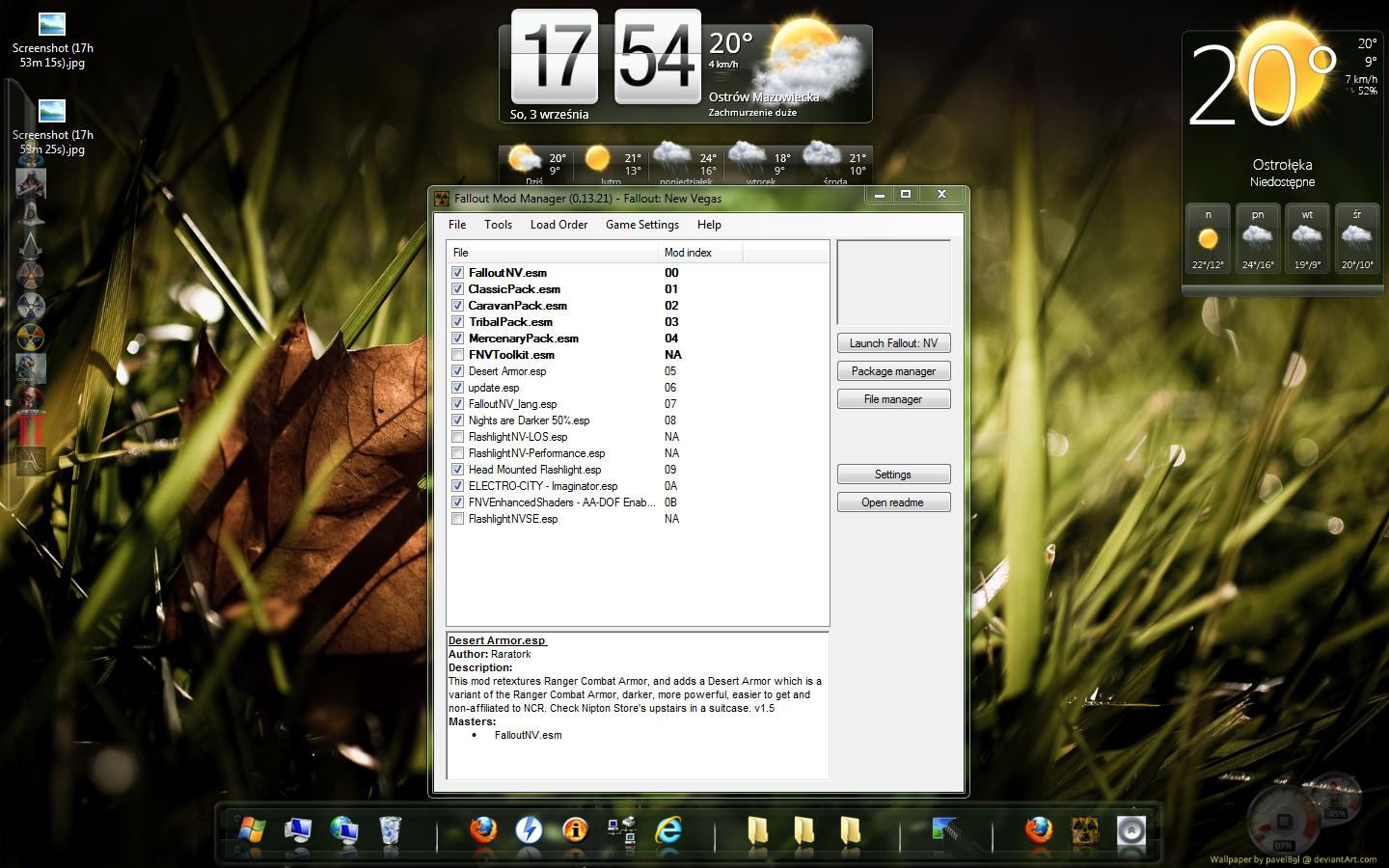The width and height of the screenshot is (1389, 868).
Task: Click Firefox icon beside Fallout dock icon
Action: 1039,829
